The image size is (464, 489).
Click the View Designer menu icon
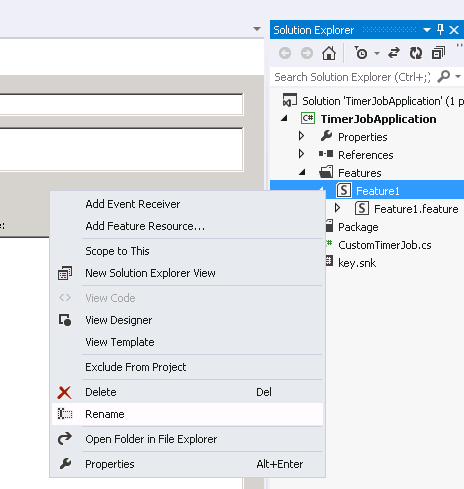pyautogui.click(x=65, y=320)
